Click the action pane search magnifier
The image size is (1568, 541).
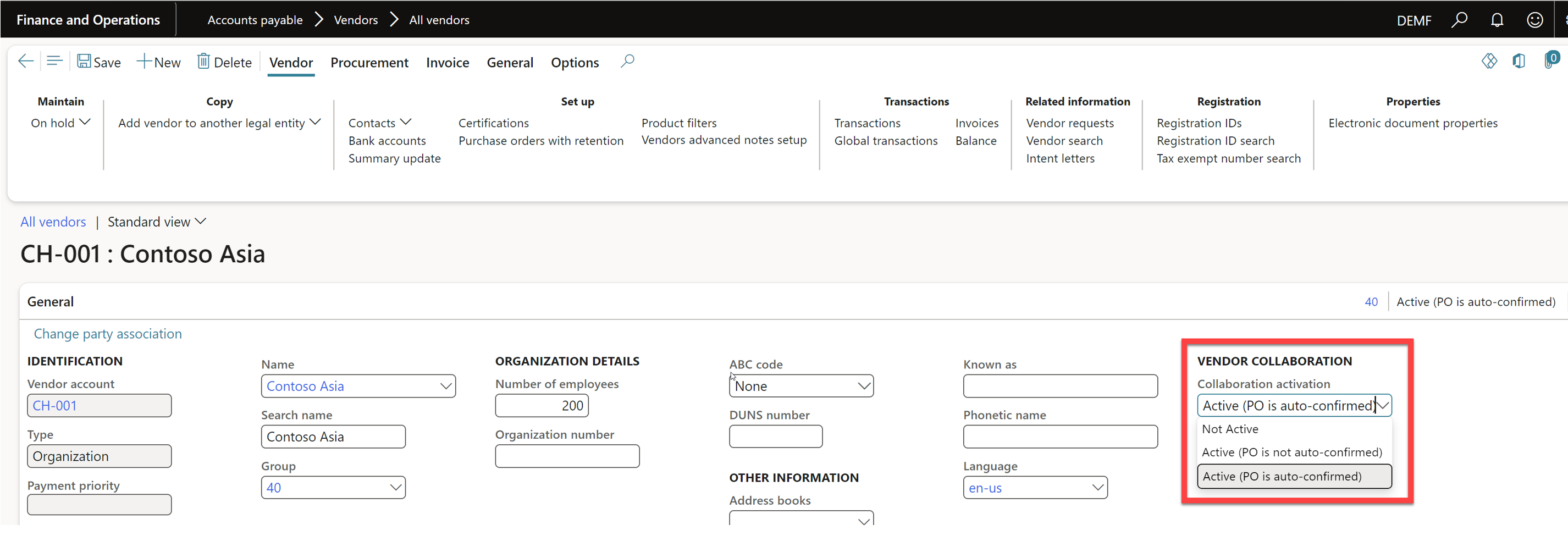(x=627, y=62)
